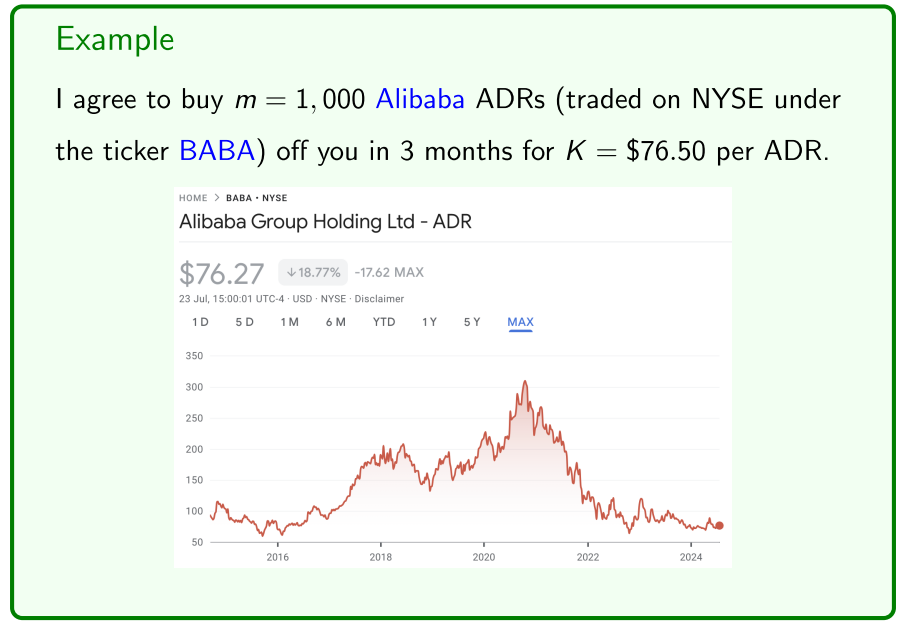Open the blue BABA ticker link
The image size is (900, 627).
[212, 151]
